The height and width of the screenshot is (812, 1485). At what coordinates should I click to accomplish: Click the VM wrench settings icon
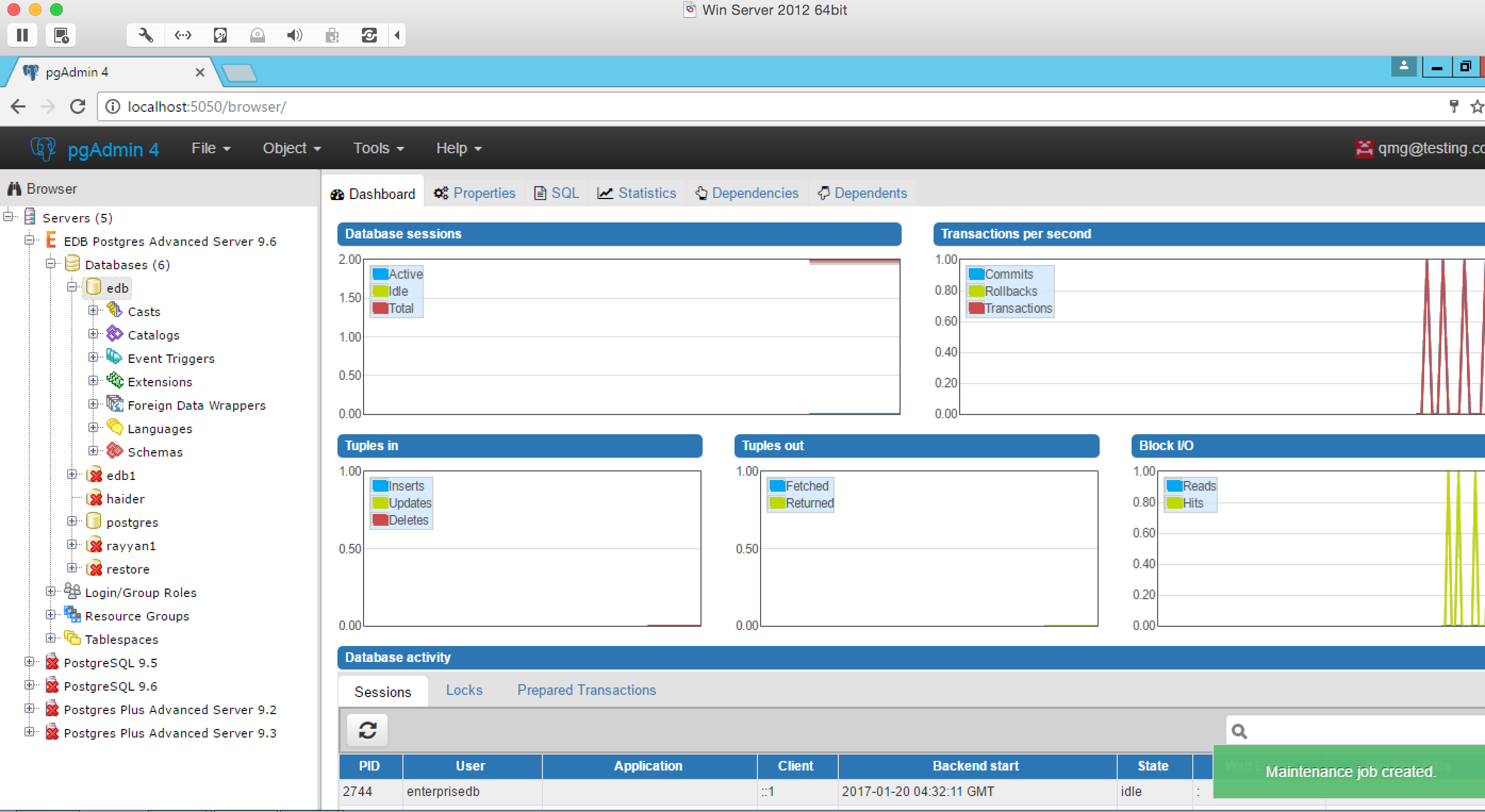coord(145,35)
